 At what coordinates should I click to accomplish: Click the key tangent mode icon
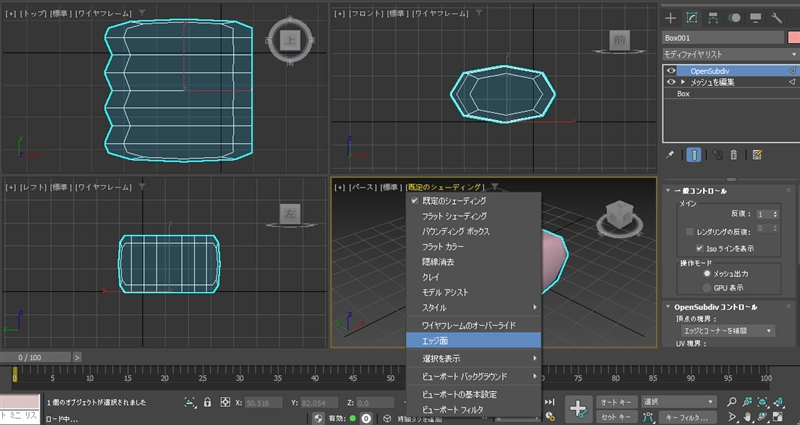(x=648, y=417)
